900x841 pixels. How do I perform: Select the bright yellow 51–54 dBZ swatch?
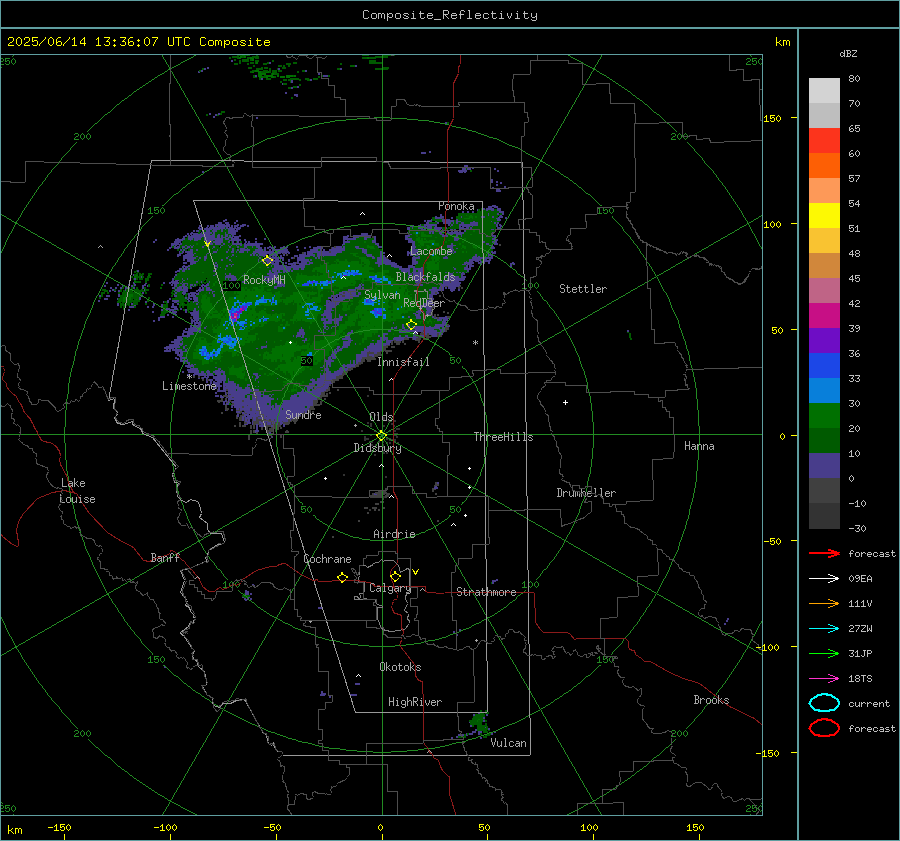[x=824, y=216]
